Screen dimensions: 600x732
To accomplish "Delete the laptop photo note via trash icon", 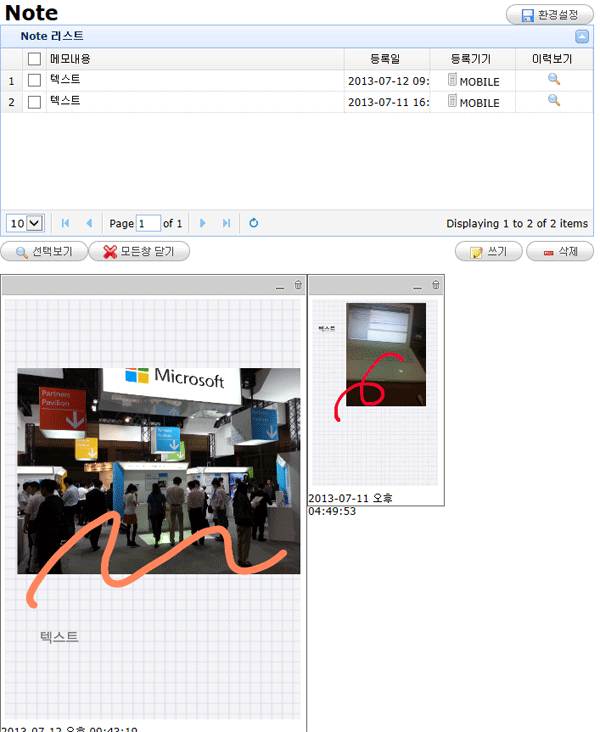I will [x=436, y=285].
